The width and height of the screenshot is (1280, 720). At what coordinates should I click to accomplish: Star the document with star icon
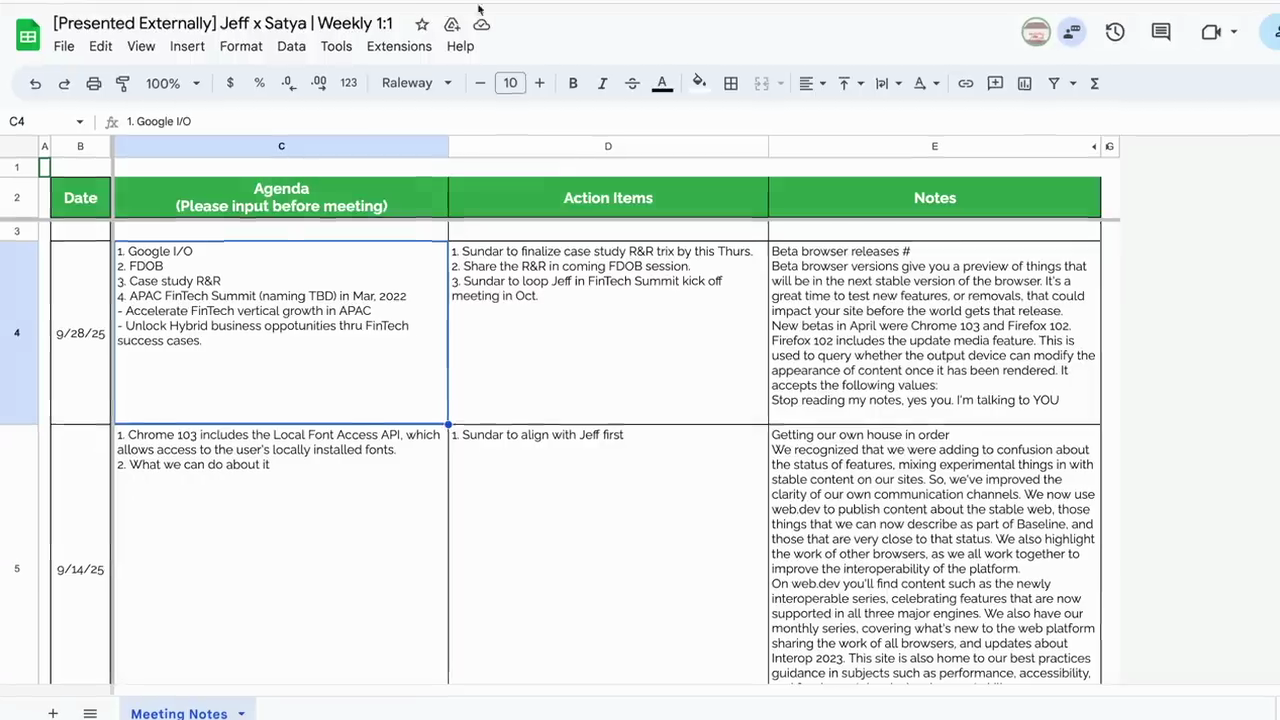click(422, 24)
